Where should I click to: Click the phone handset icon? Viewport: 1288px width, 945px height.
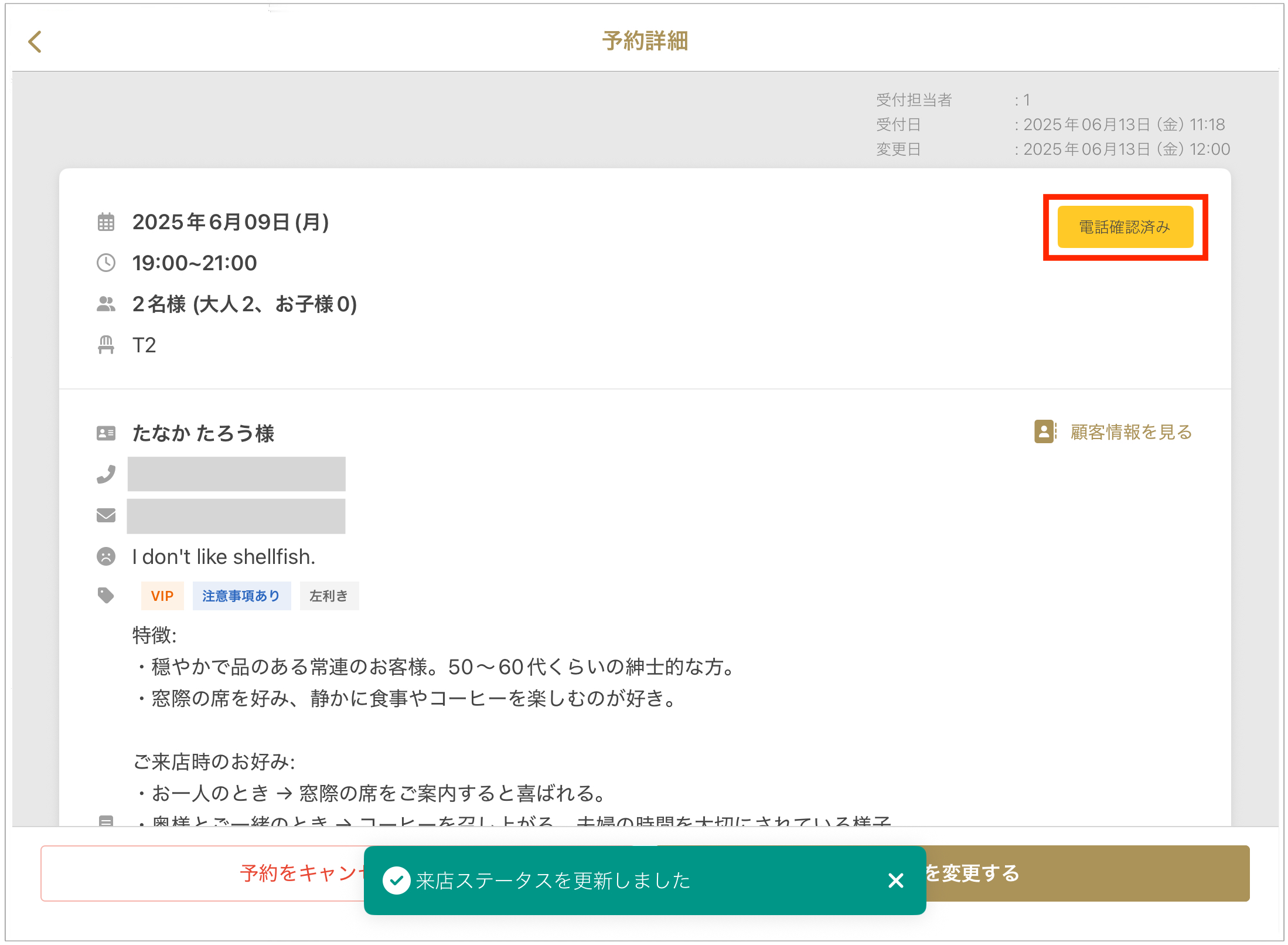coord(106,474)
